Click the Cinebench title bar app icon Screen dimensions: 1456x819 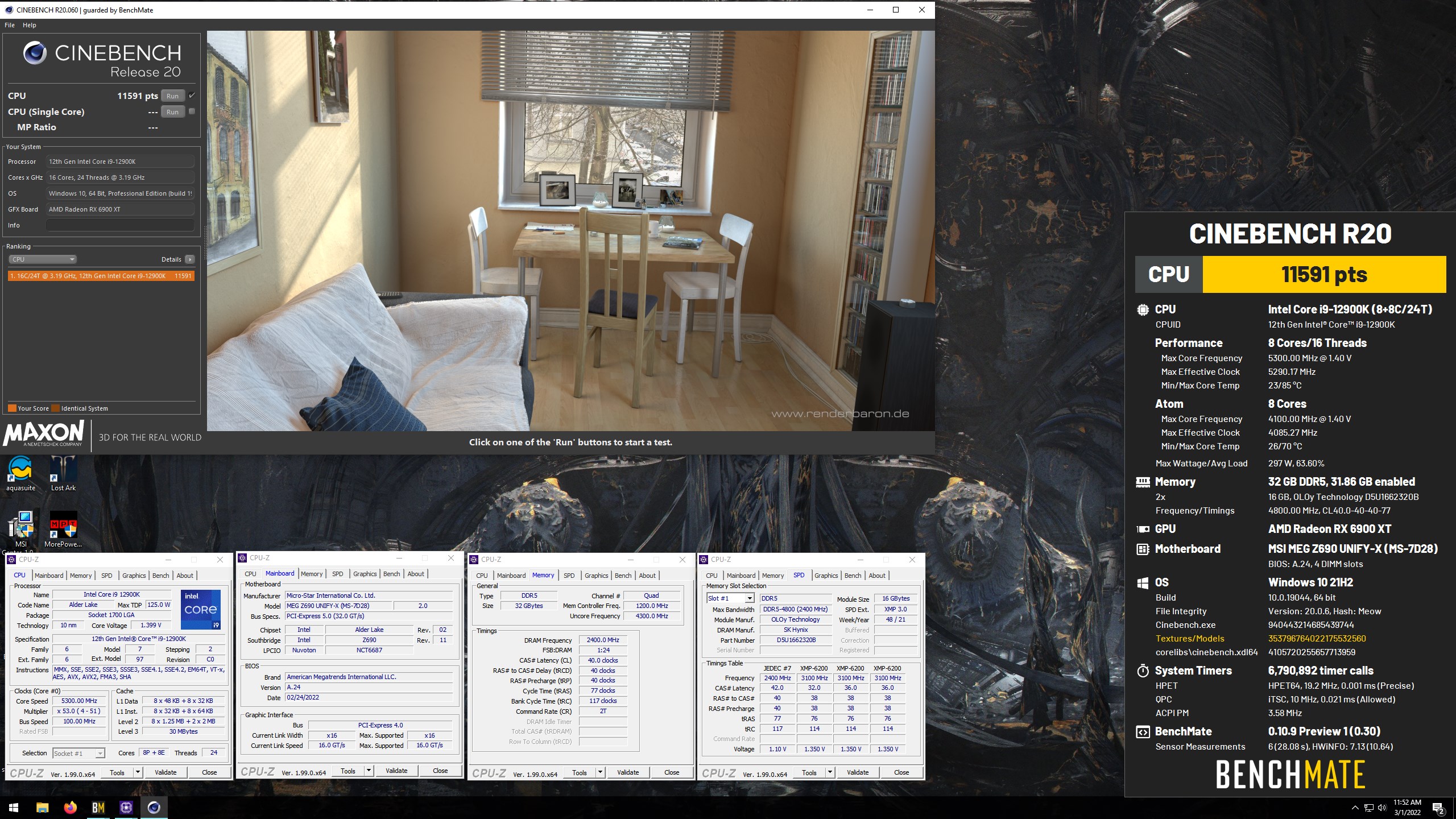9,10
